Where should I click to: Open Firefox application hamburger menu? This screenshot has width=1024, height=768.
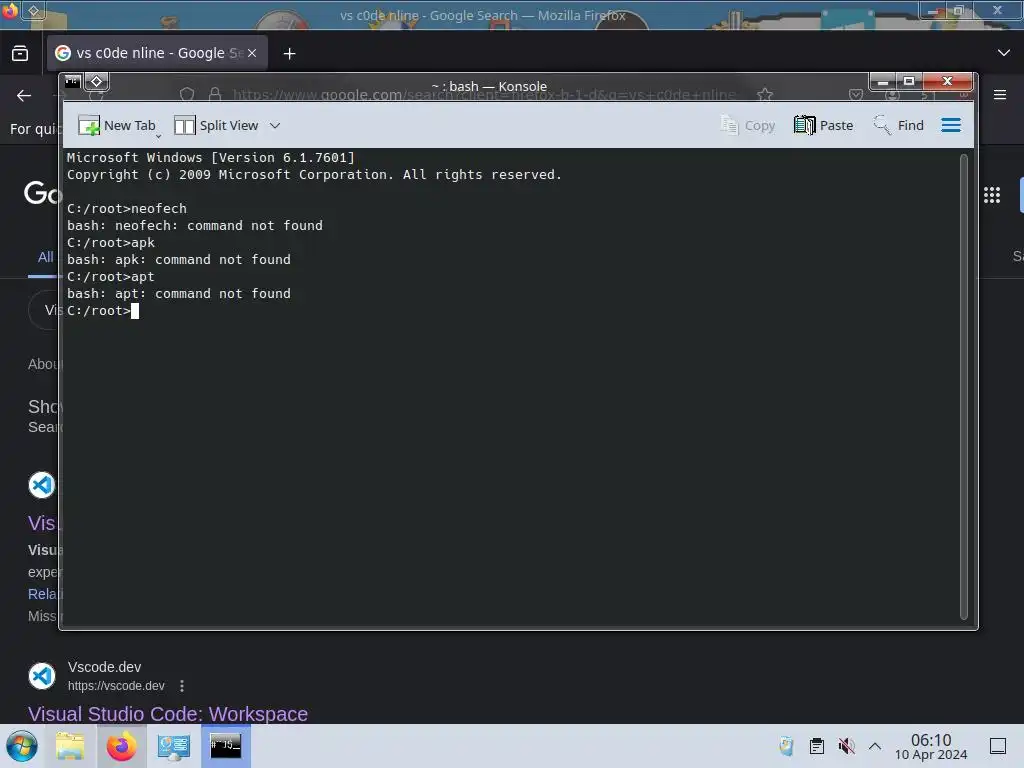(x=1000, y=95)
